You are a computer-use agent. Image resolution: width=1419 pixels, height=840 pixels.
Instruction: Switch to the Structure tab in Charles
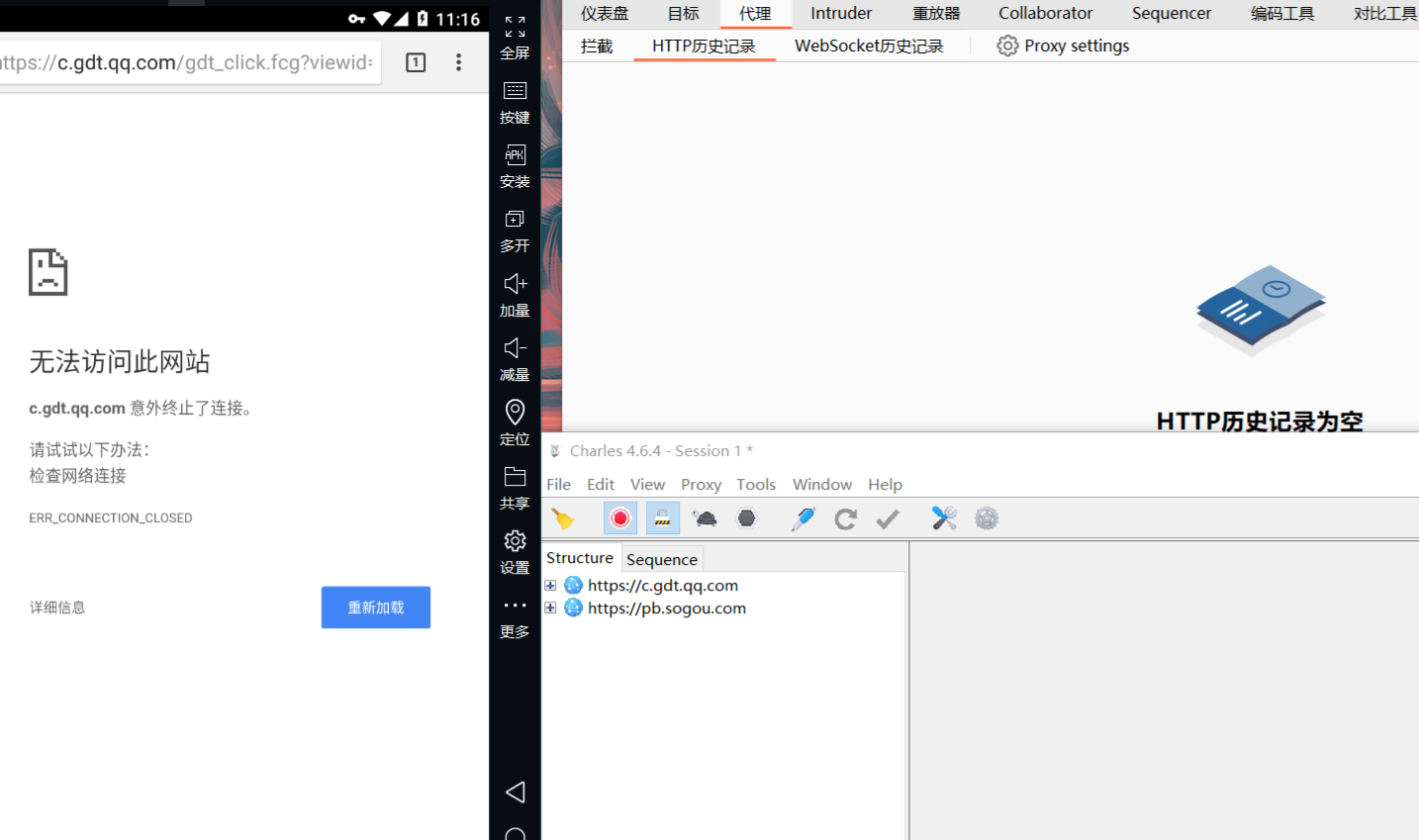[x=580, y=558]
